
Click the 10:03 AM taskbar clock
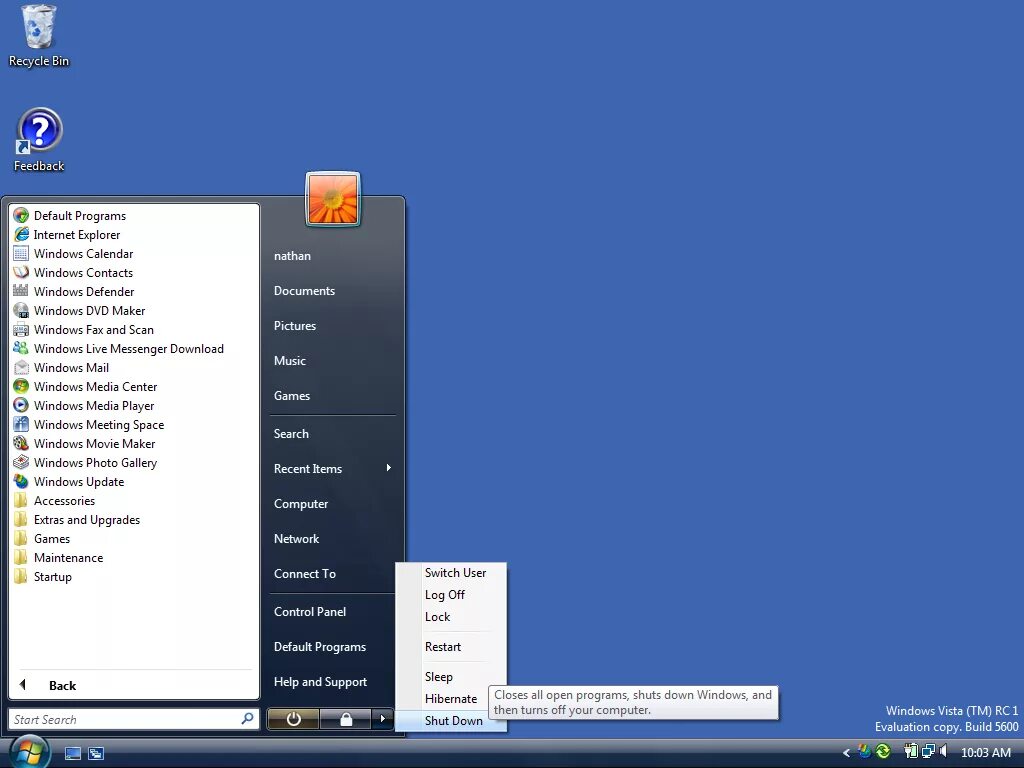click(985, 752)
